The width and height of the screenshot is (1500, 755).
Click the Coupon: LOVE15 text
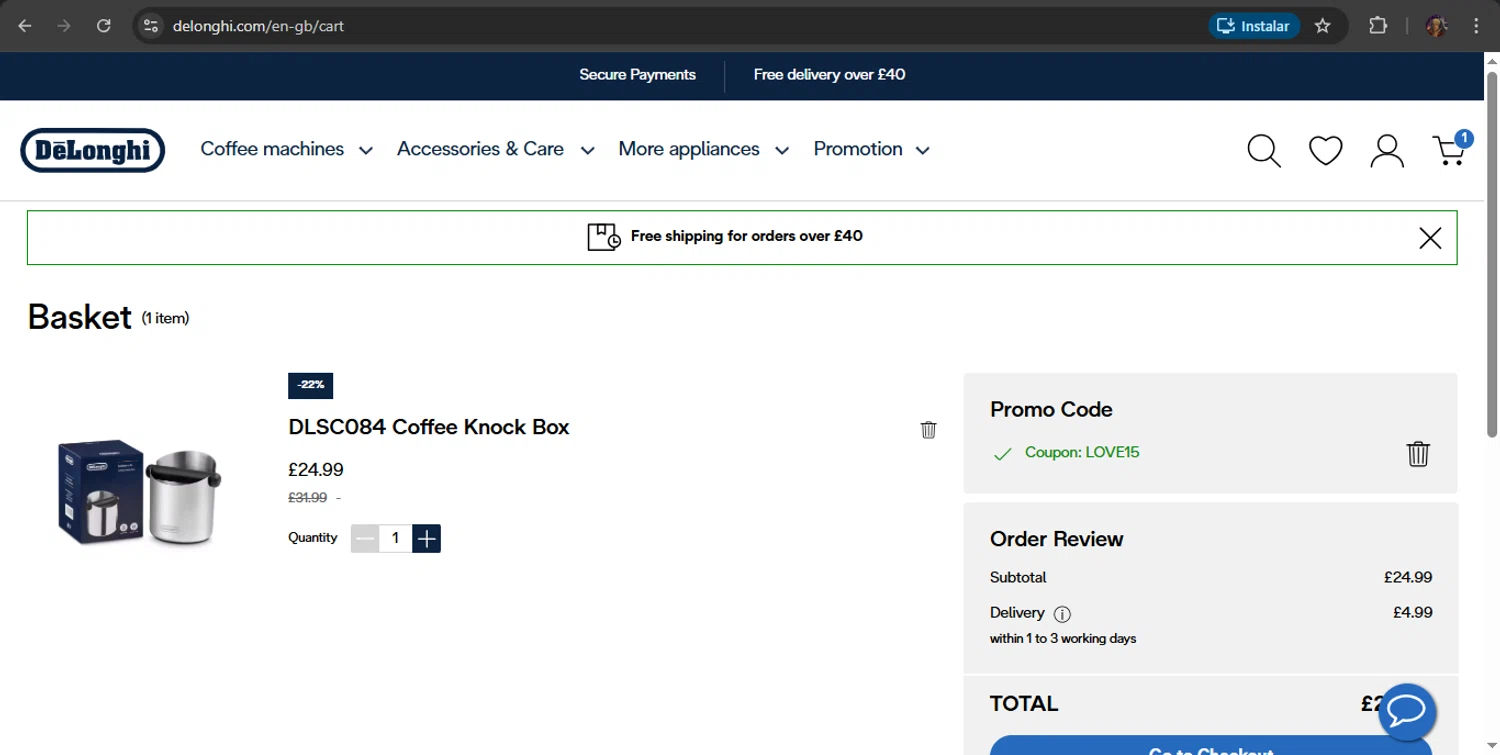click(x=1082, y=453)
